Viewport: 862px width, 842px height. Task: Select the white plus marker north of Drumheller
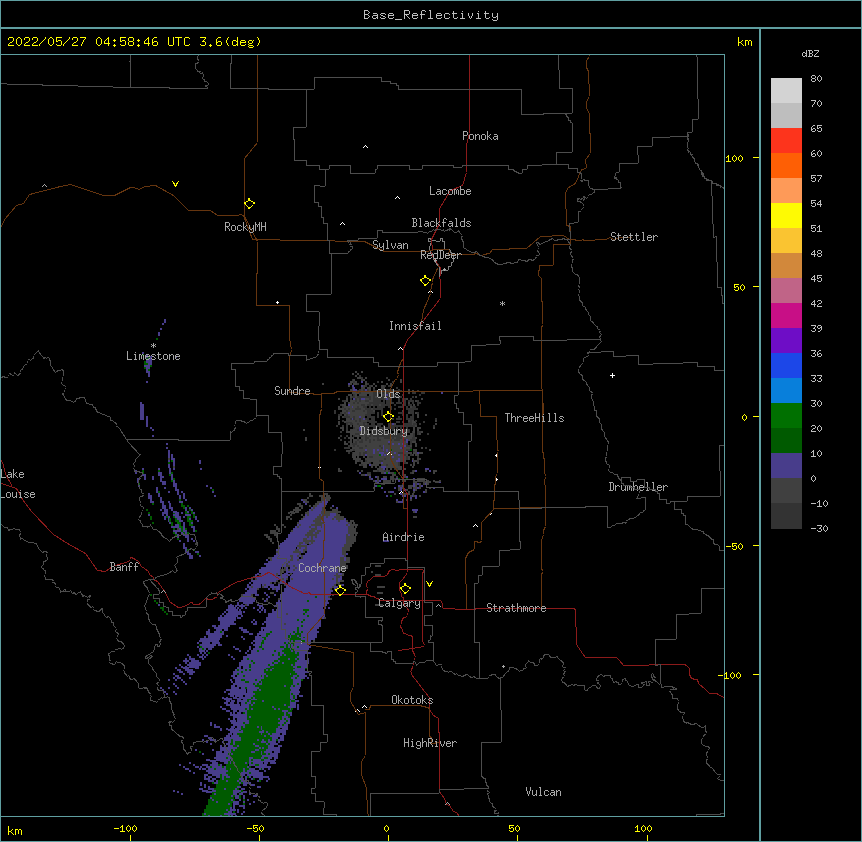pyautogui.click(x=612, y=375)
